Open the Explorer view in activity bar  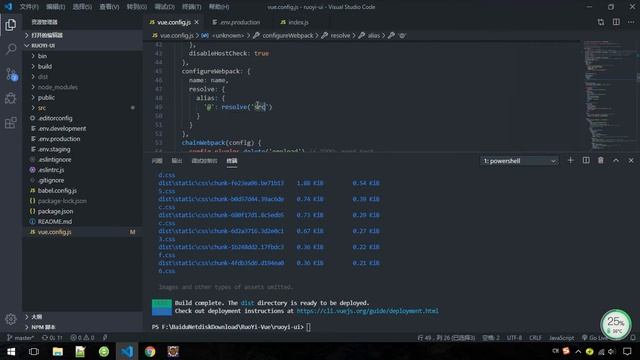[11, 25]
